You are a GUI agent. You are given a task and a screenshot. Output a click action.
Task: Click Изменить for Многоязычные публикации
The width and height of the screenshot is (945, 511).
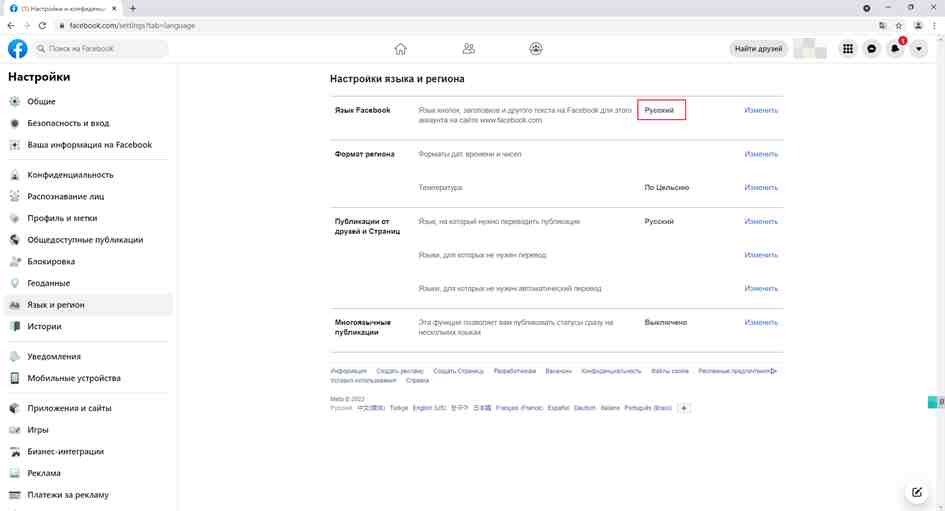(761, 323)
